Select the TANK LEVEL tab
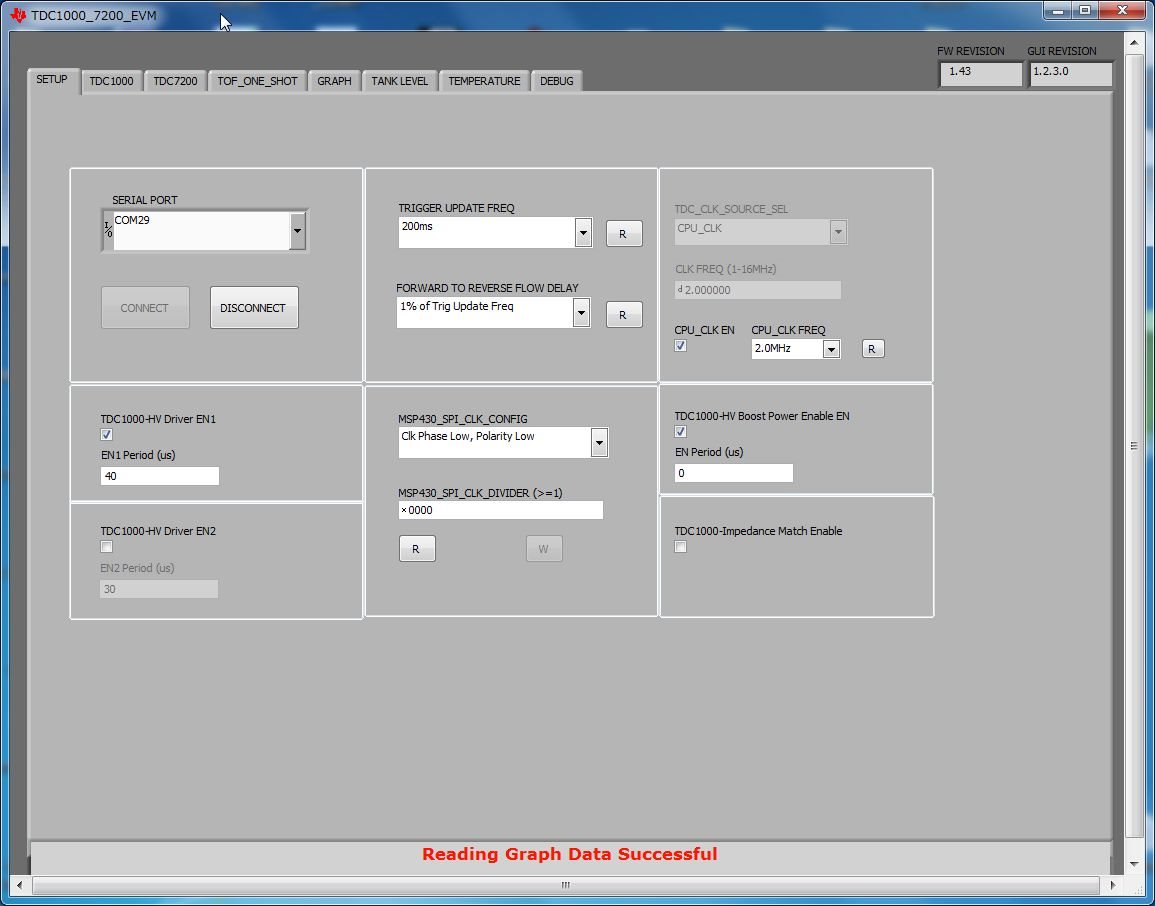1155x906 pixels. (399, 81)
